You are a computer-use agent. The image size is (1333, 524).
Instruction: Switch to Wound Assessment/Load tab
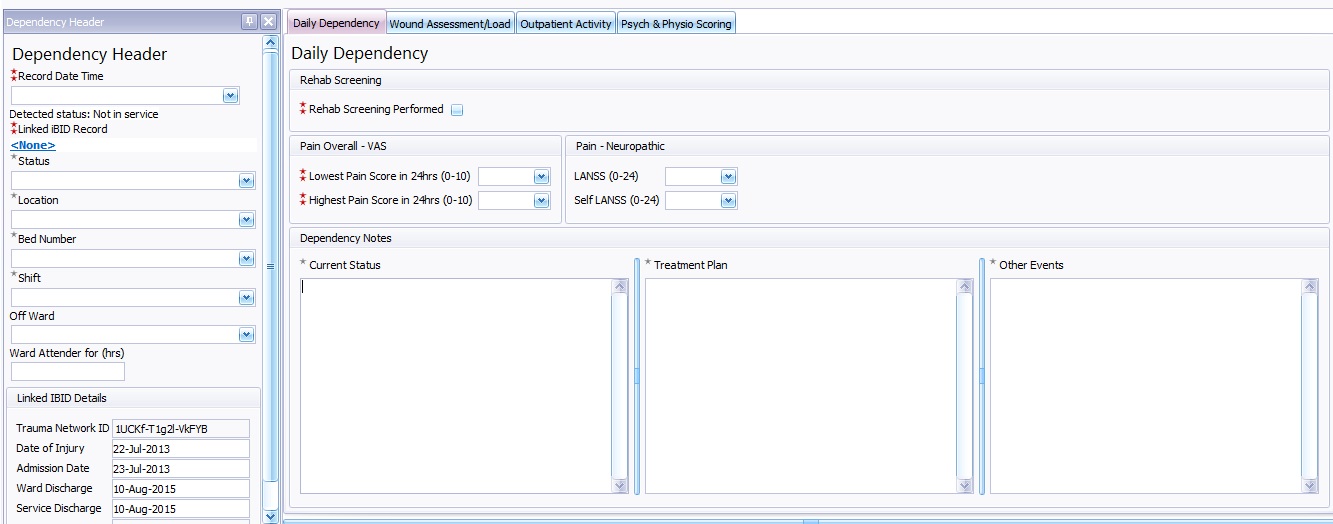(450, 24)
